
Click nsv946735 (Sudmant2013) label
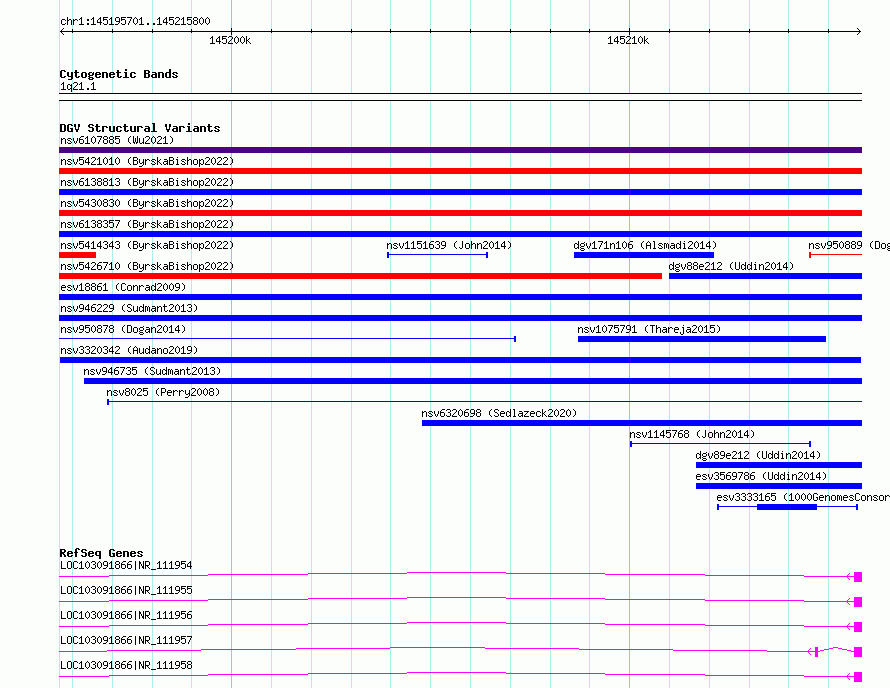pyautogui.click(x=152, y=371)
